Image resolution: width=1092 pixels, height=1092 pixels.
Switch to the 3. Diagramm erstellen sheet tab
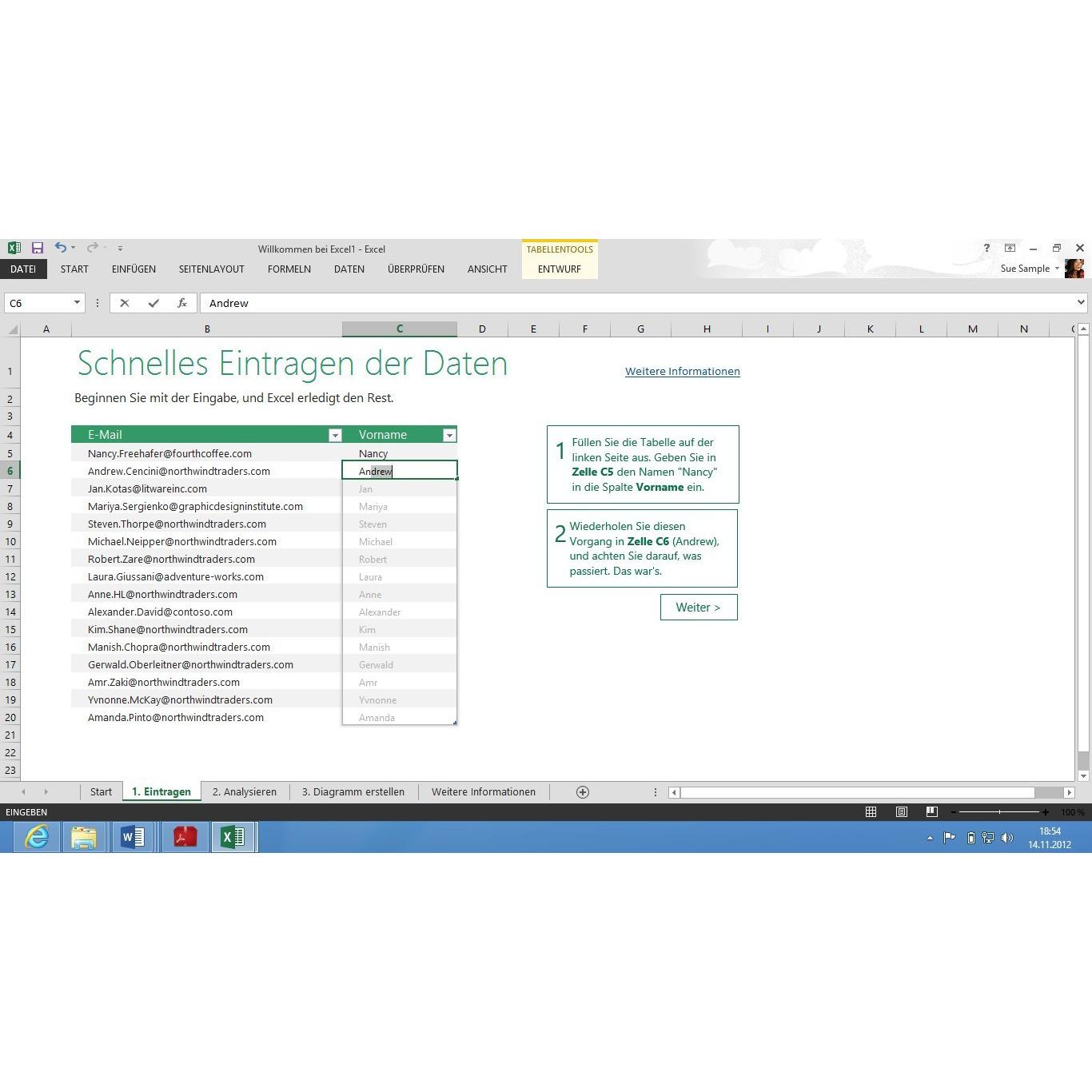click(353, 792)
